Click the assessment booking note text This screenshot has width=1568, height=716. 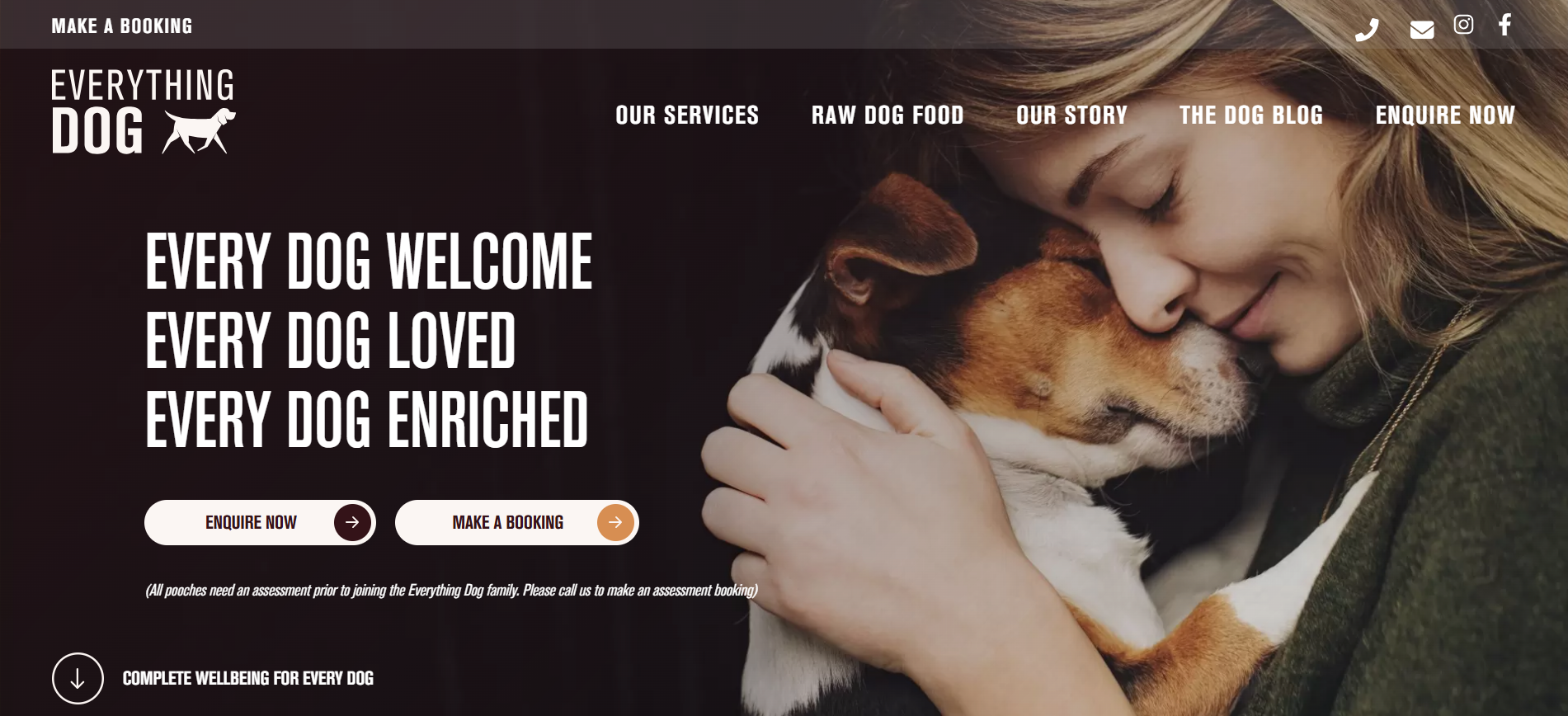pos(451,591)
